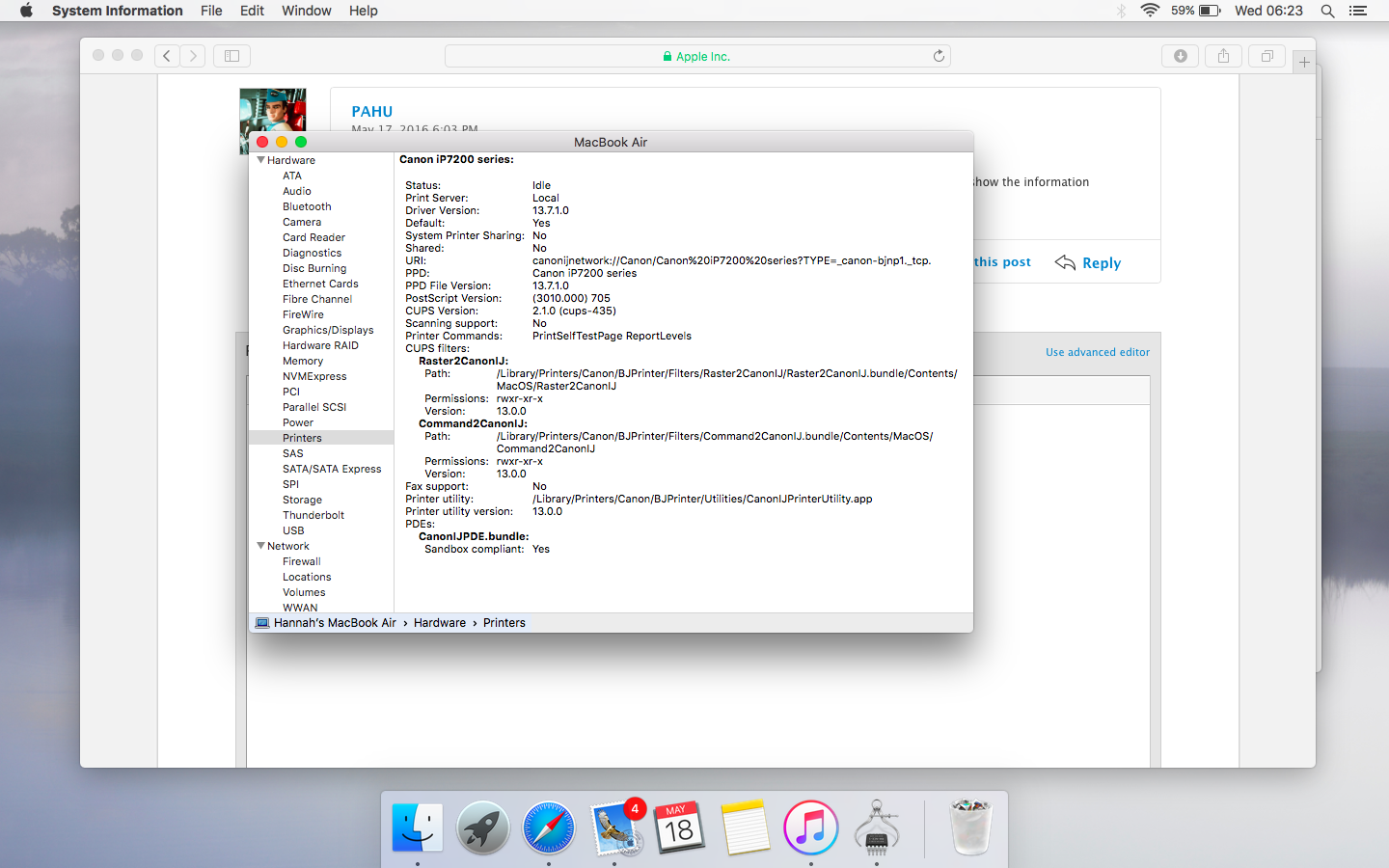Open Mail app with 4 badge
The image size is (1389, 868).
pyautogui.click(x=615, y=828)
